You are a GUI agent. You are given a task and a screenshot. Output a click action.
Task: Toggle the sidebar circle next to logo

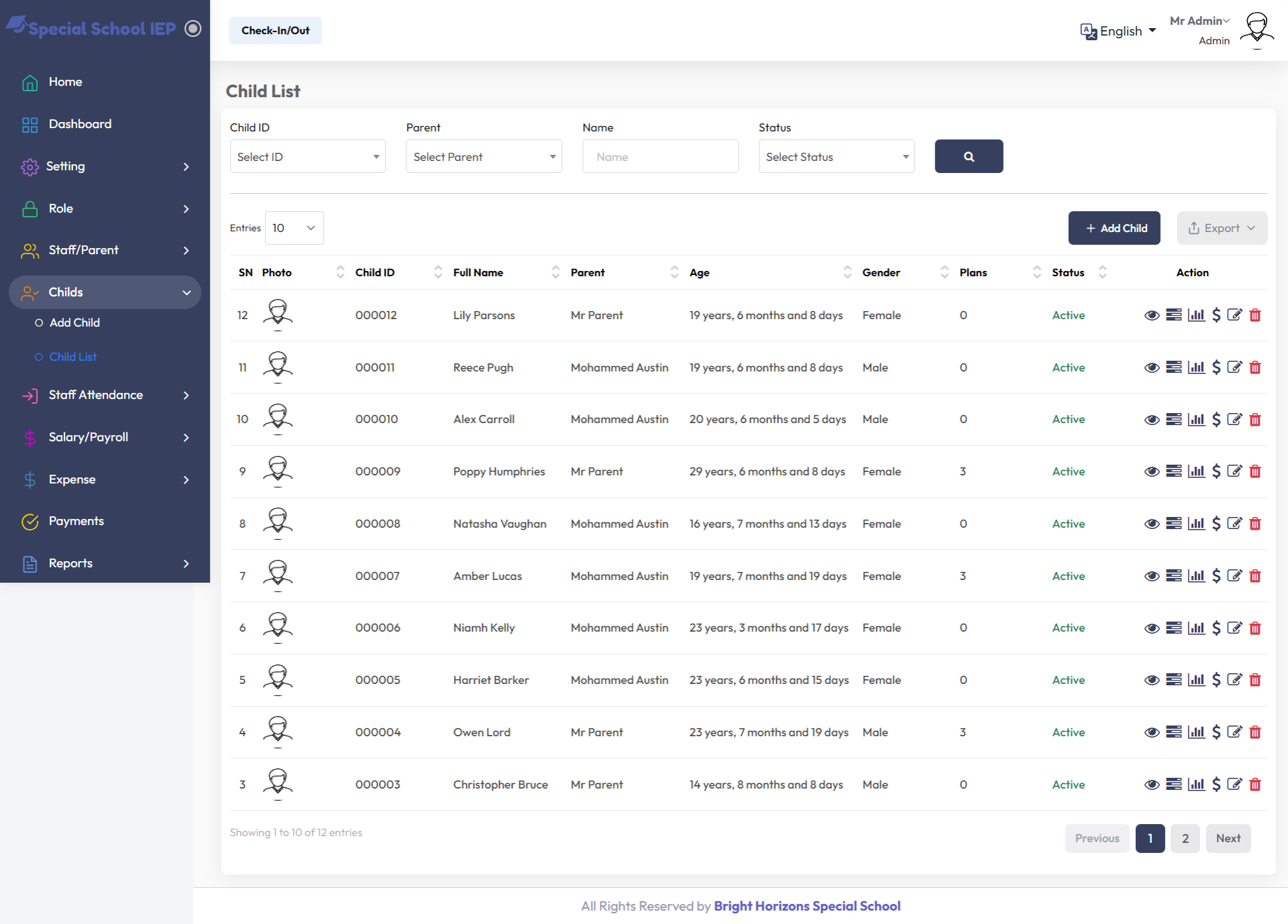tap(193, 29)
